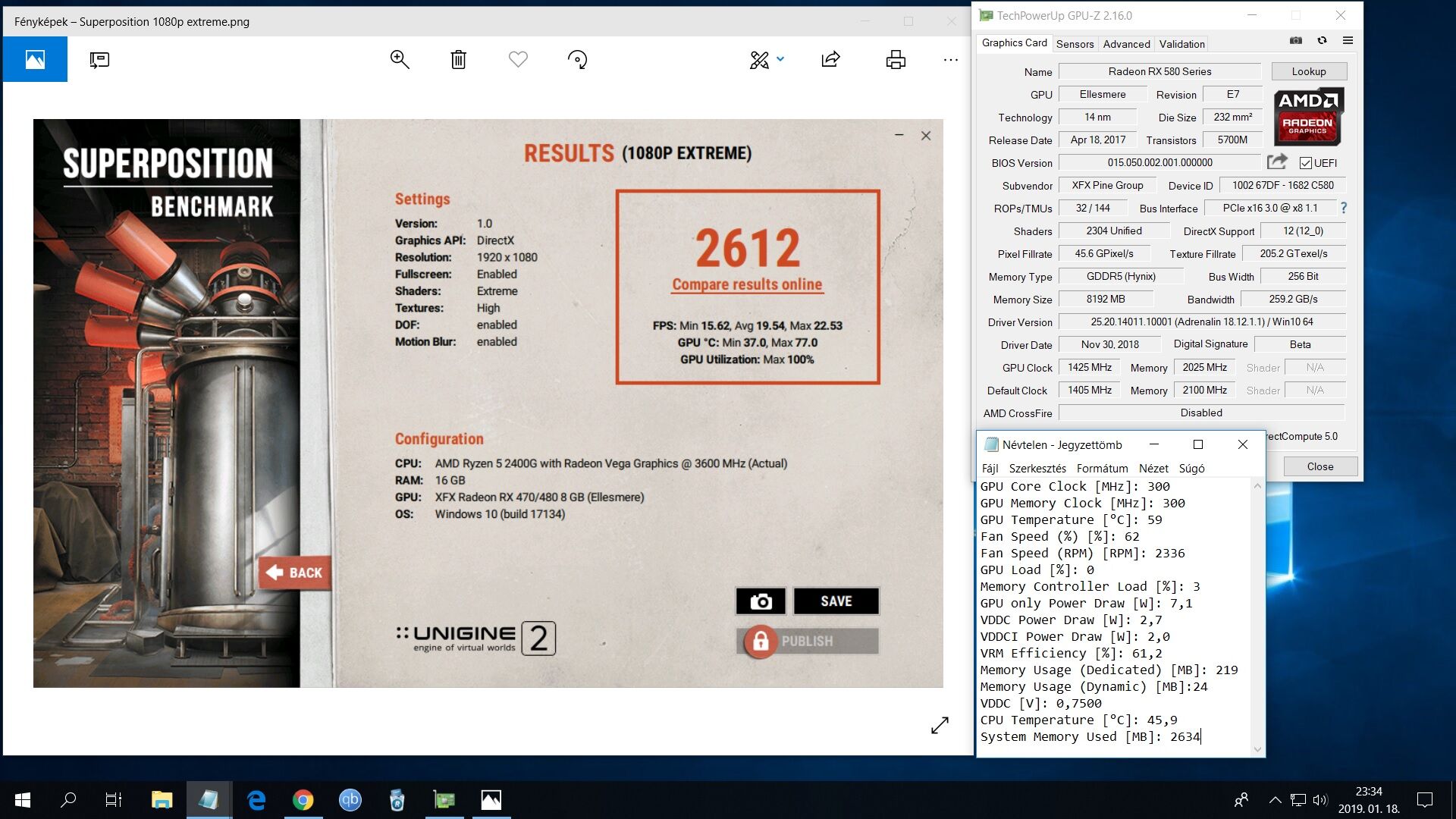Click the add to album icon in Photos
The image size is (1456, 819).
pos(99,59)
